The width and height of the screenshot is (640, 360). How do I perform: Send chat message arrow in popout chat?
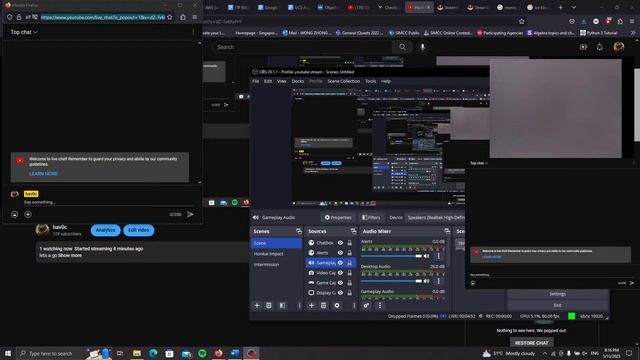(190, 214)
